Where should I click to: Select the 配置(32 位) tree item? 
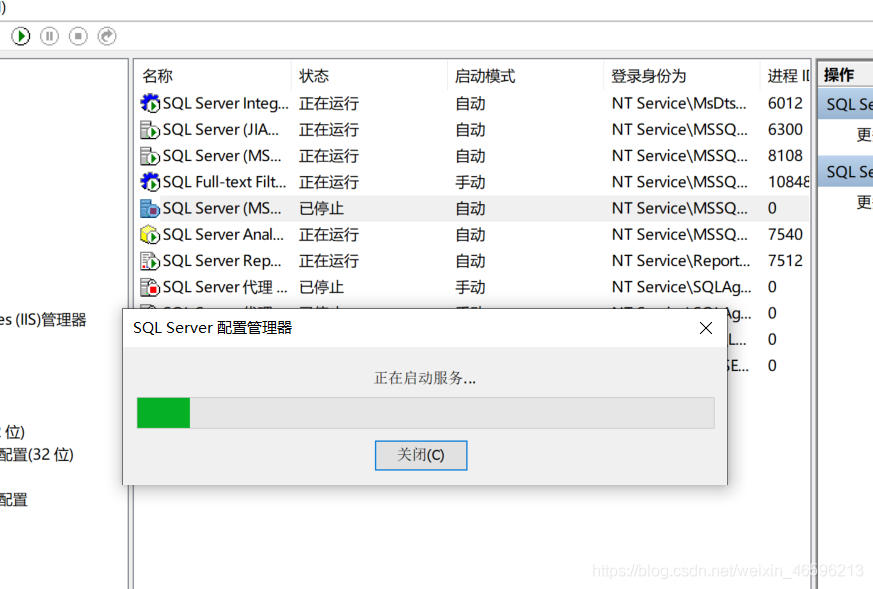pyautogui.click(x=37, y=455)
